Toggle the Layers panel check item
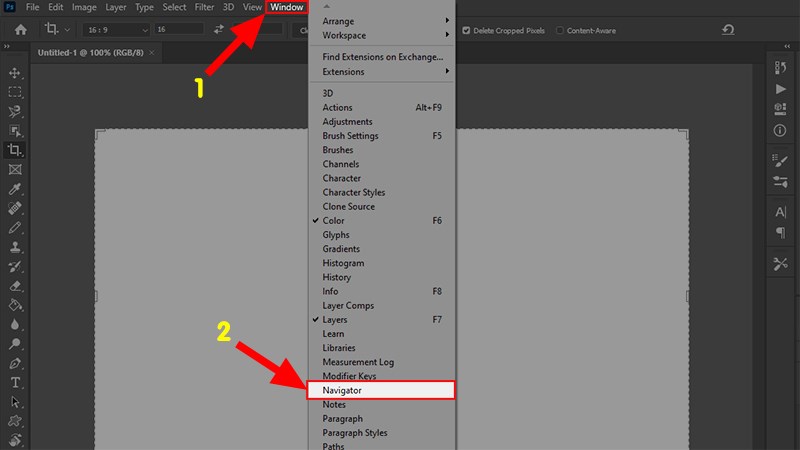800x450 pixels. point(382,320)
